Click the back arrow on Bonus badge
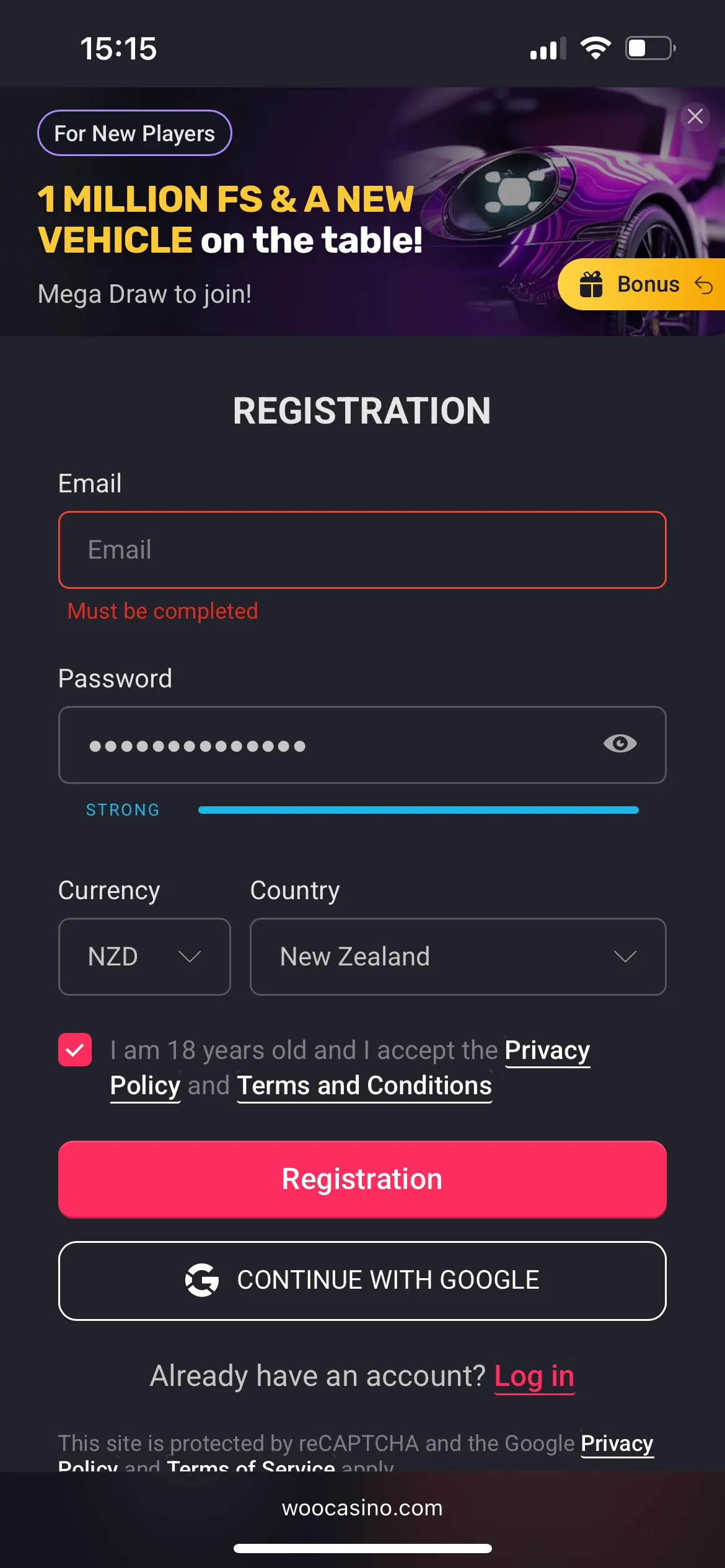The width and height of the screenshot is (725, 1568). (704, 285)
